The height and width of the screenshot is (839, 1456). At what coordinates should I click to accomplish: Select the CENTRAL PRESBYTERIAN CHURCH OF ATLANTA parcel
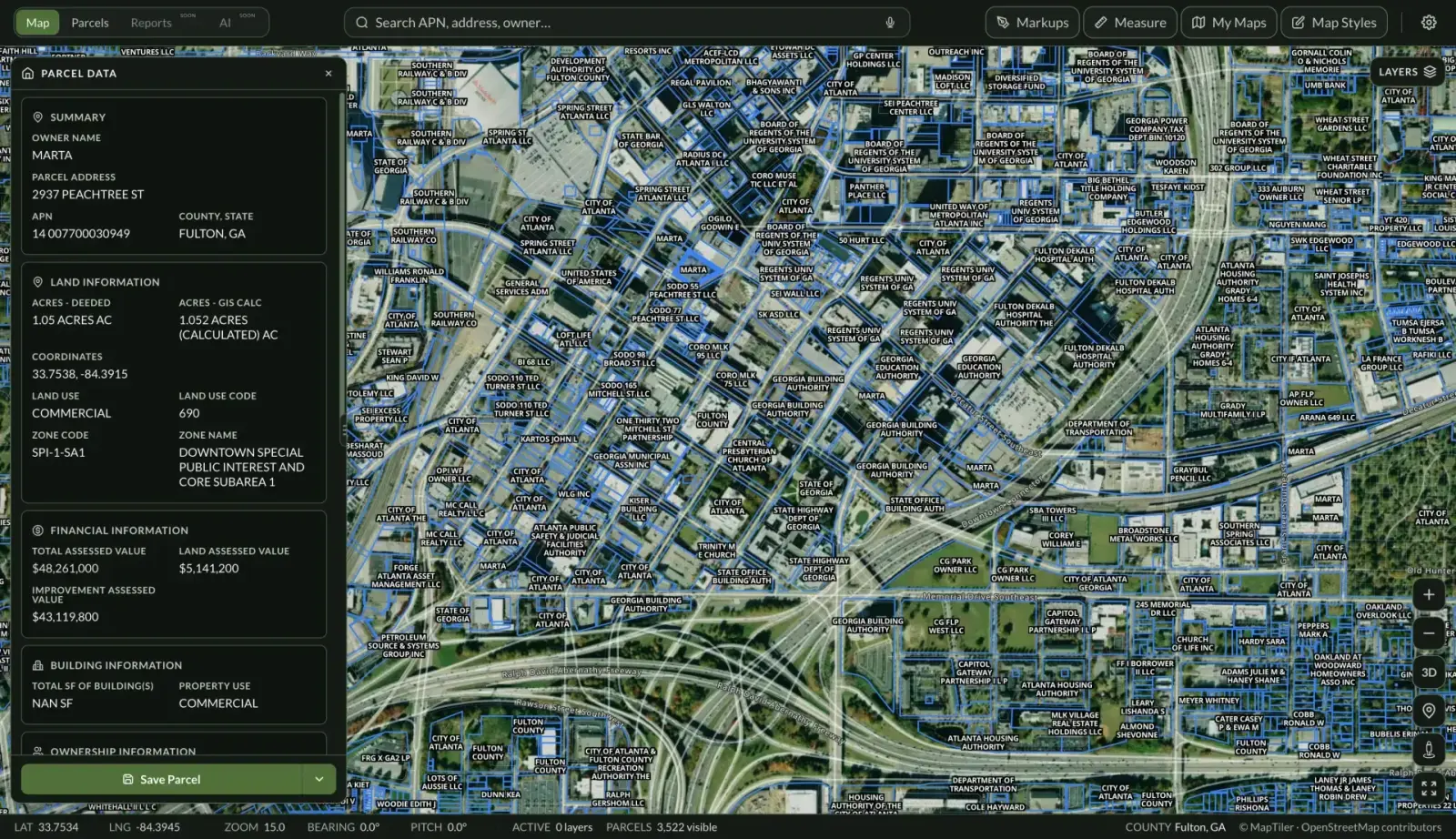point(749,455)
